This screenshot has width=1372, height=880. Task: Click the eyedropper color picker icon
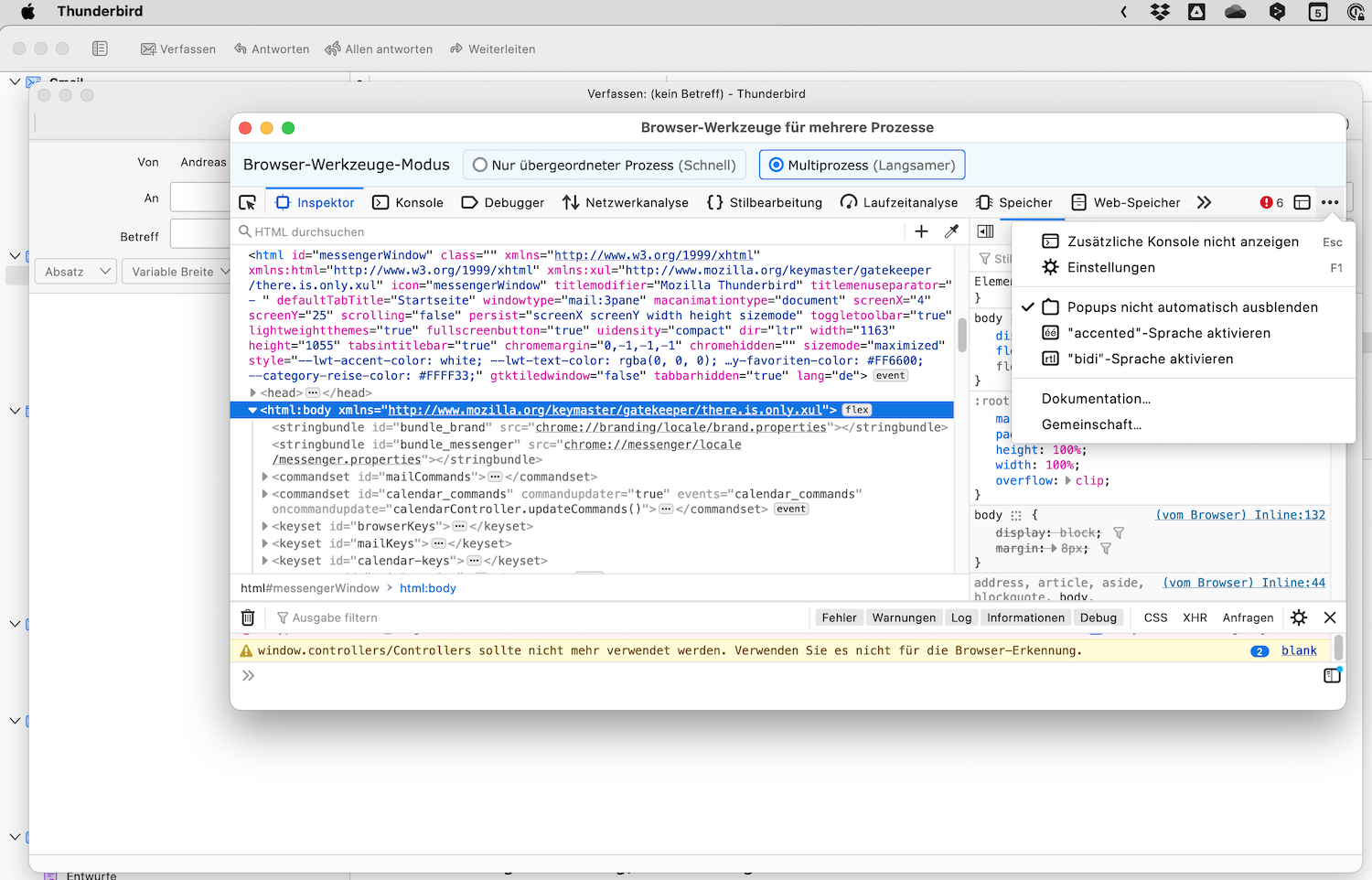(x=951, y=231)
